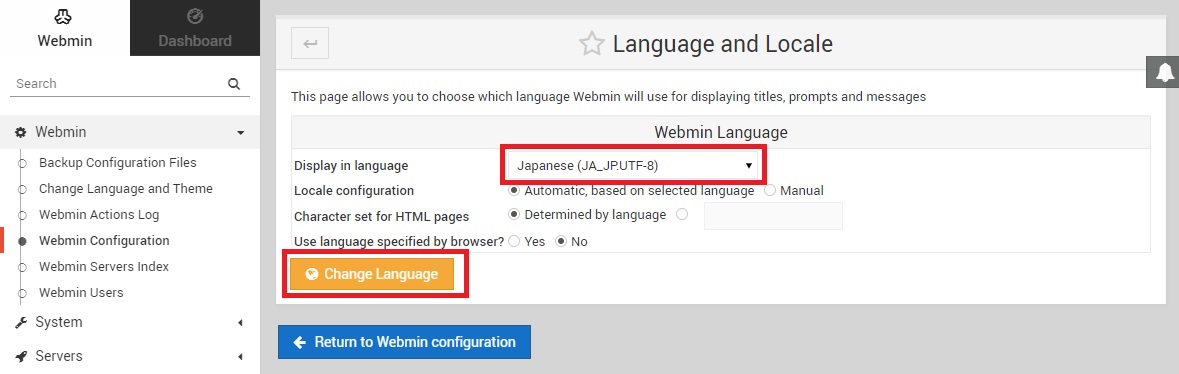The height and width of the screenshot is (374, 1179).
Task: Click the System wrench icon
Action: (21, 323)
